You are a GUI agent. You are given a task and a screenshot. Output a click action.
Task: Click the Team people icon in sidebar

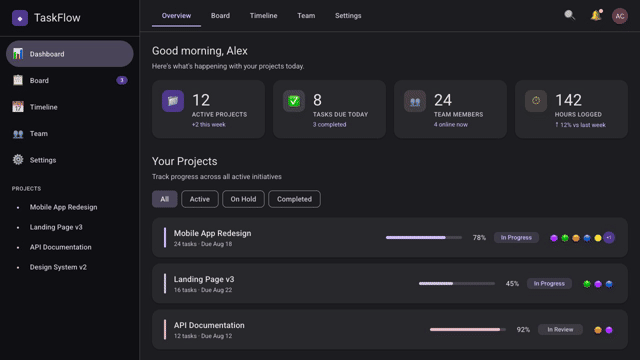pyautogui.click(x=18, y=133)
